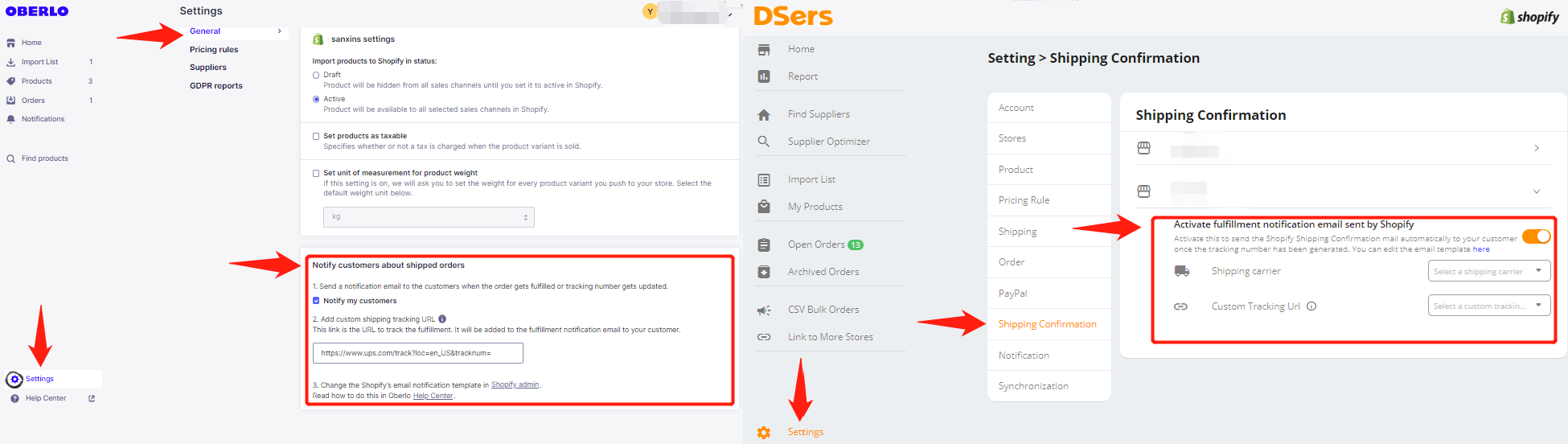This screenshot has width=1568, height=444.
Task: Open GDPR reports in Oberlo settings
Action: click(x=216, y=86)
